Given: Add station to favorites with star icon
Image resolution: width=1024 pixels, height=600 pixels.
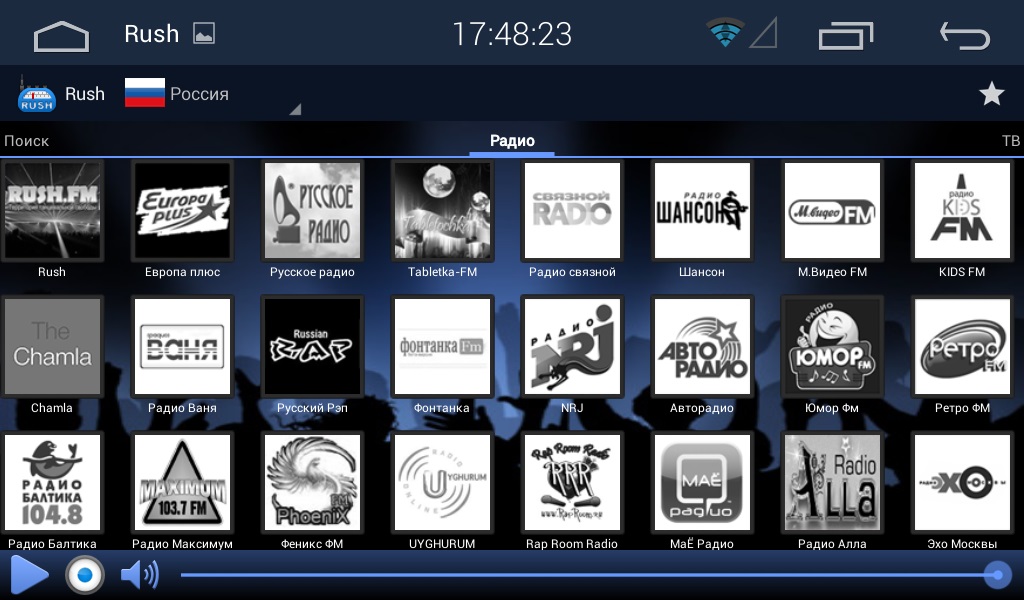Looking at the screenshot, I should tap(991, 94).
